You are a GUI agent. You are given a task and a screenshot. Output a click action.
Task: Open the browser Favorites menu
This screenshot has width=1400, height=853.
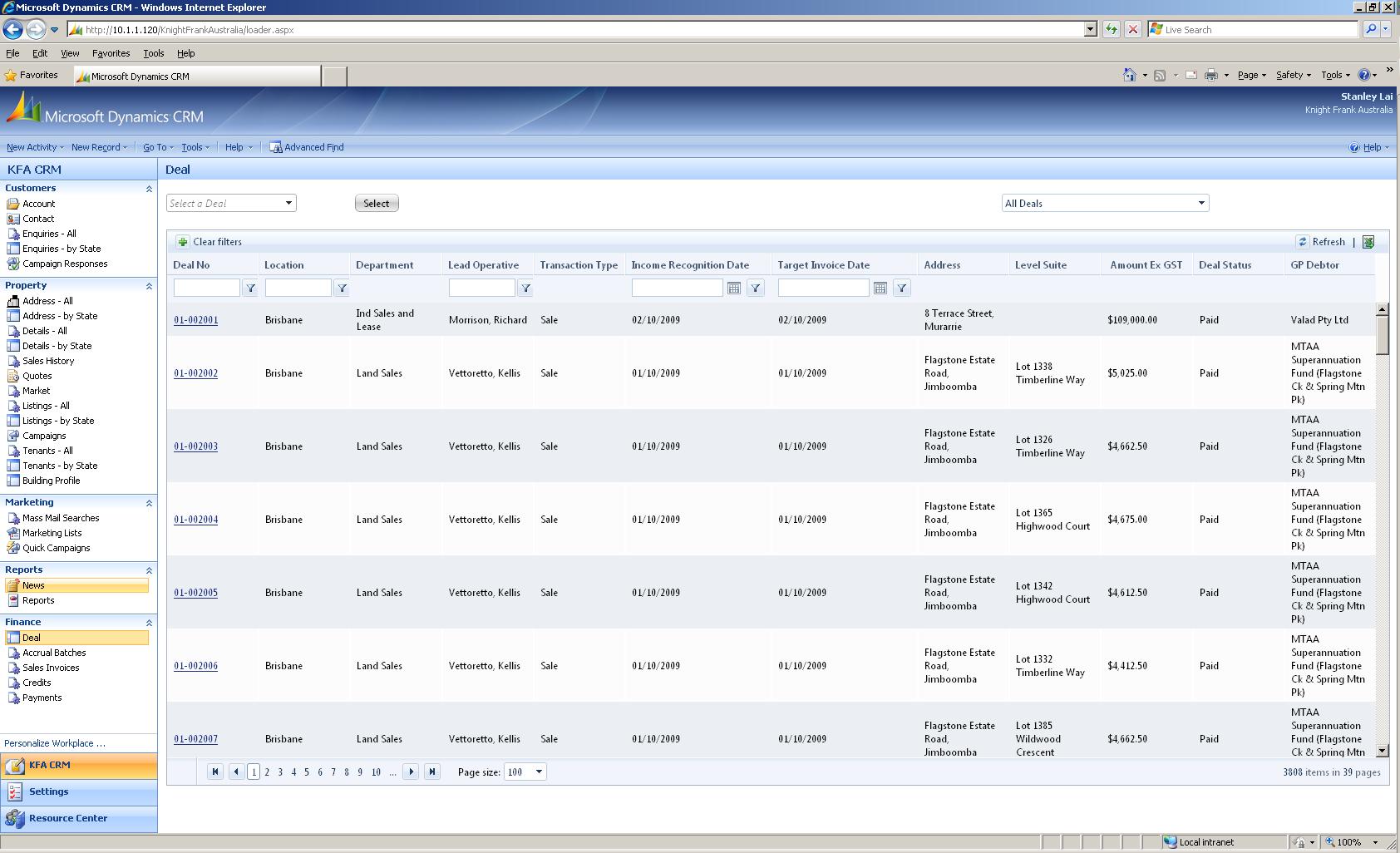click(x=111, y=53)
